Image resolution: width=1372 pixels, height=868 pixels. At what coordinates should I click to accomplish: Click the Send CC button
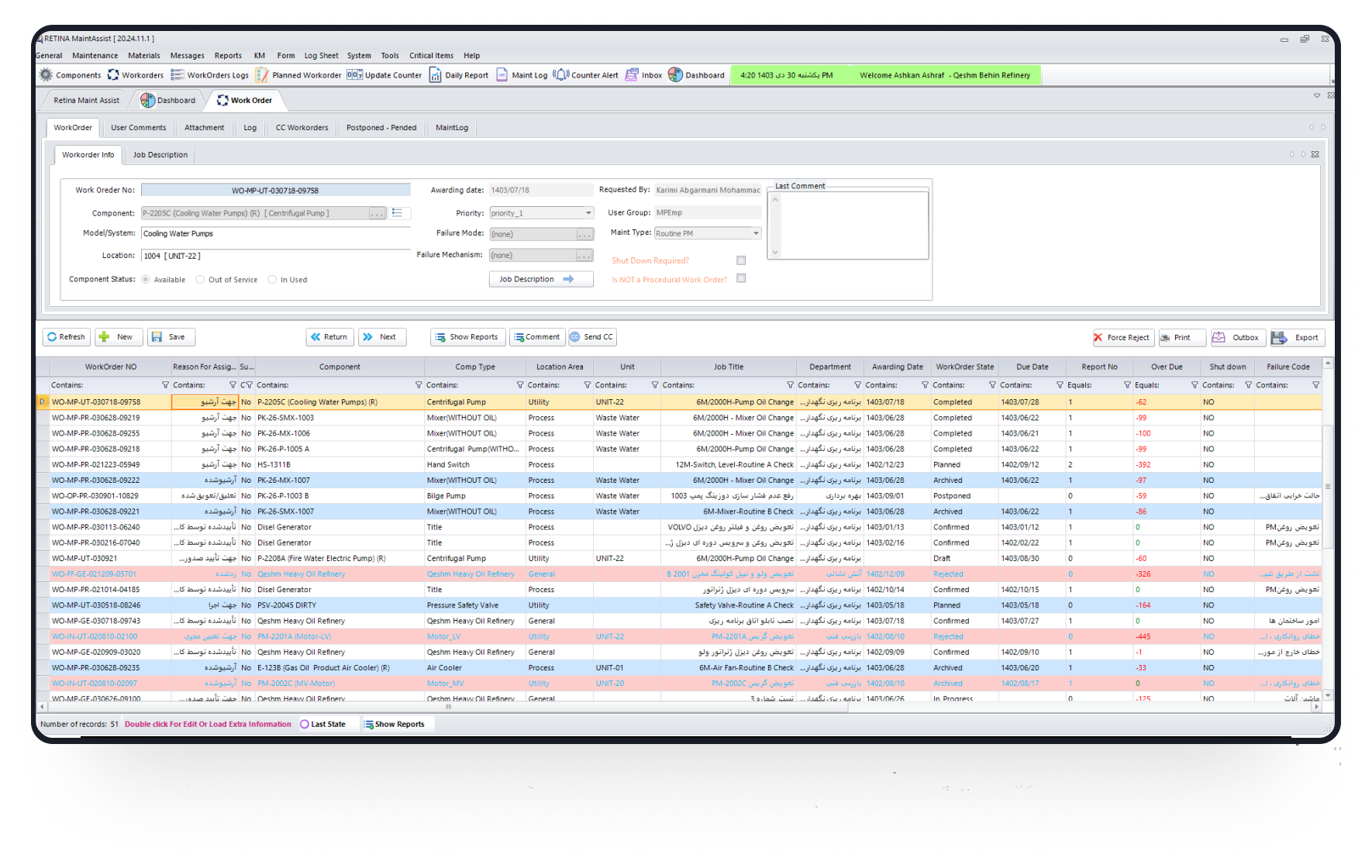coord(592,337)
